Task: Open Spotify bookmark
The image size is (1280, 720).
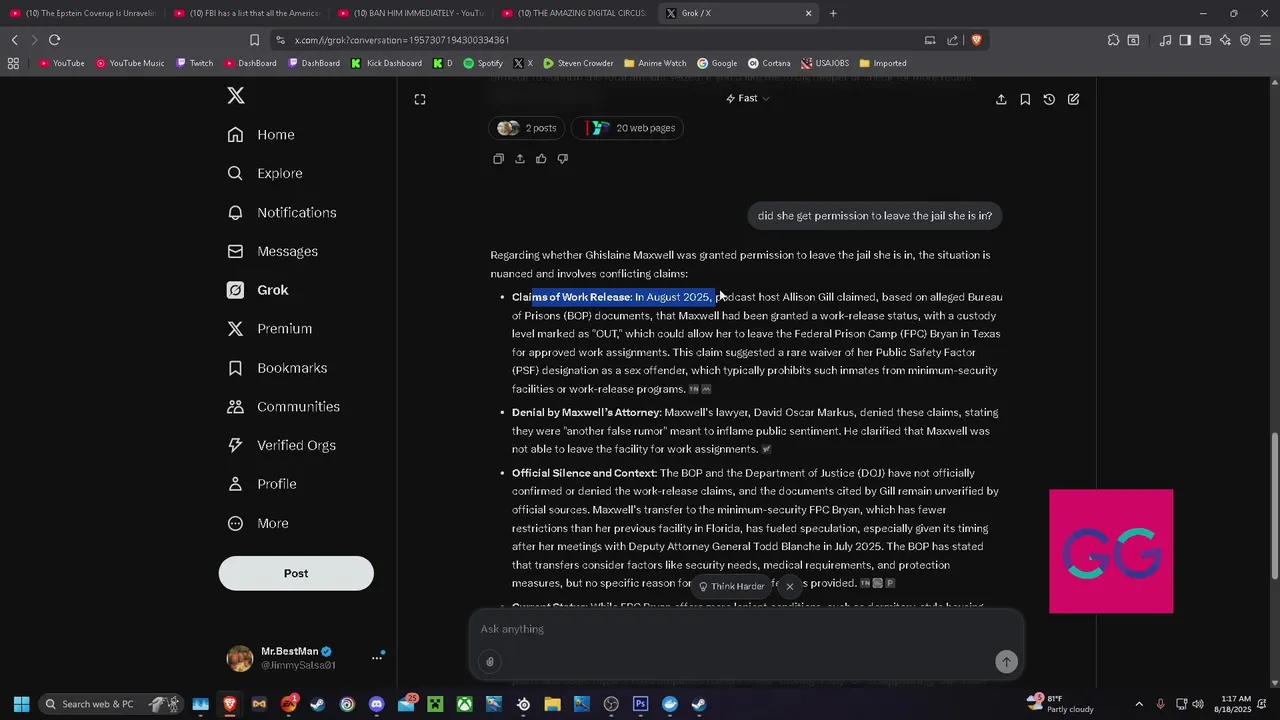Action: click(483, 63)
